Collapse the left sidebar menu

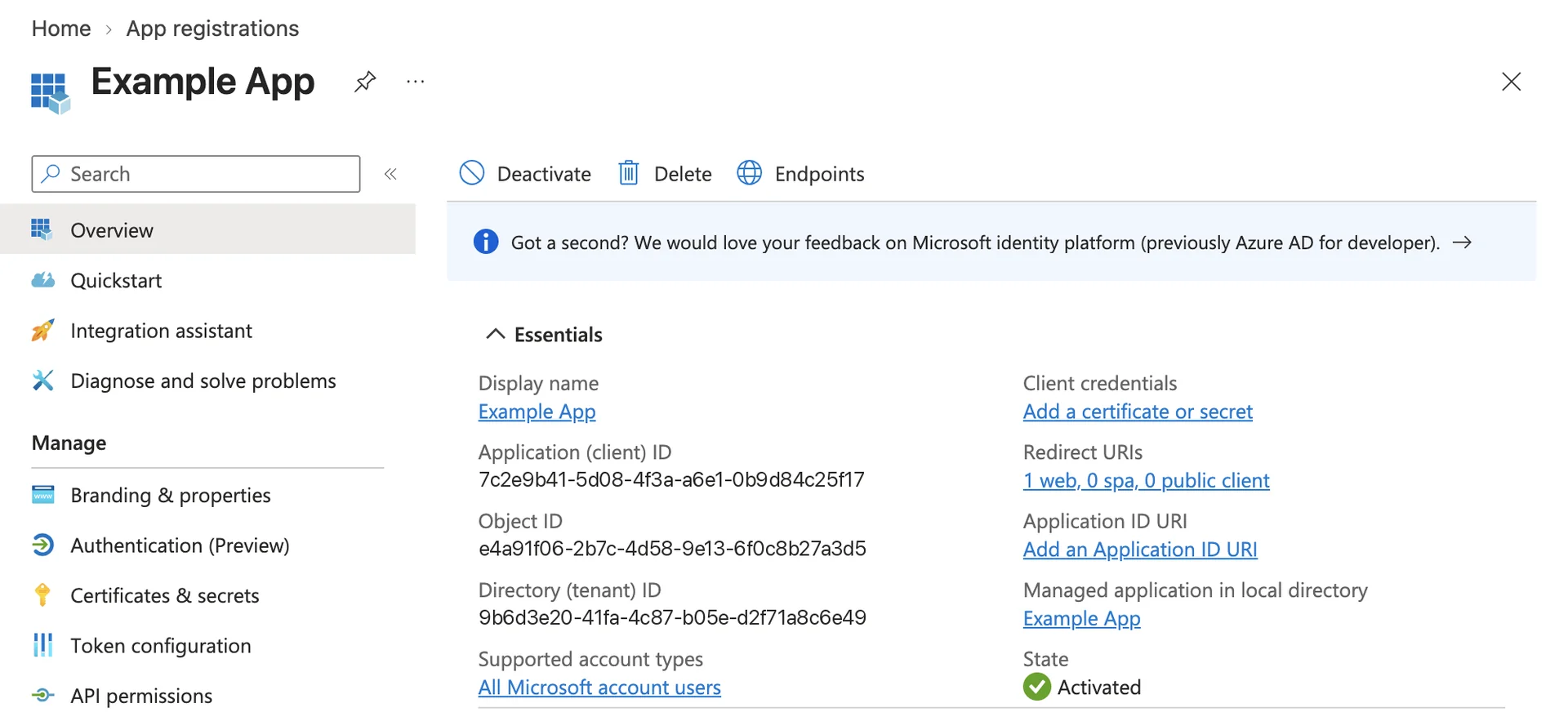(390, 174)
